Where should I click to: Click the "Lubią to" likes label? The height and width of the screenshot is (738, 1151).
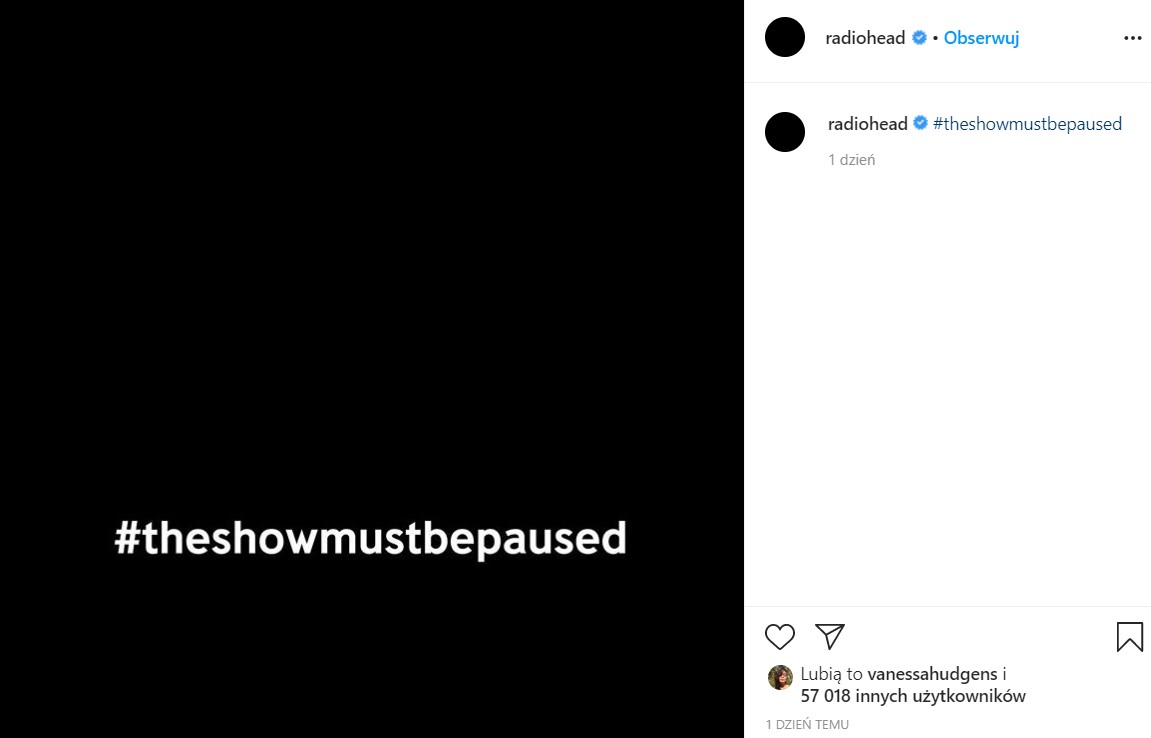(832, 674)
